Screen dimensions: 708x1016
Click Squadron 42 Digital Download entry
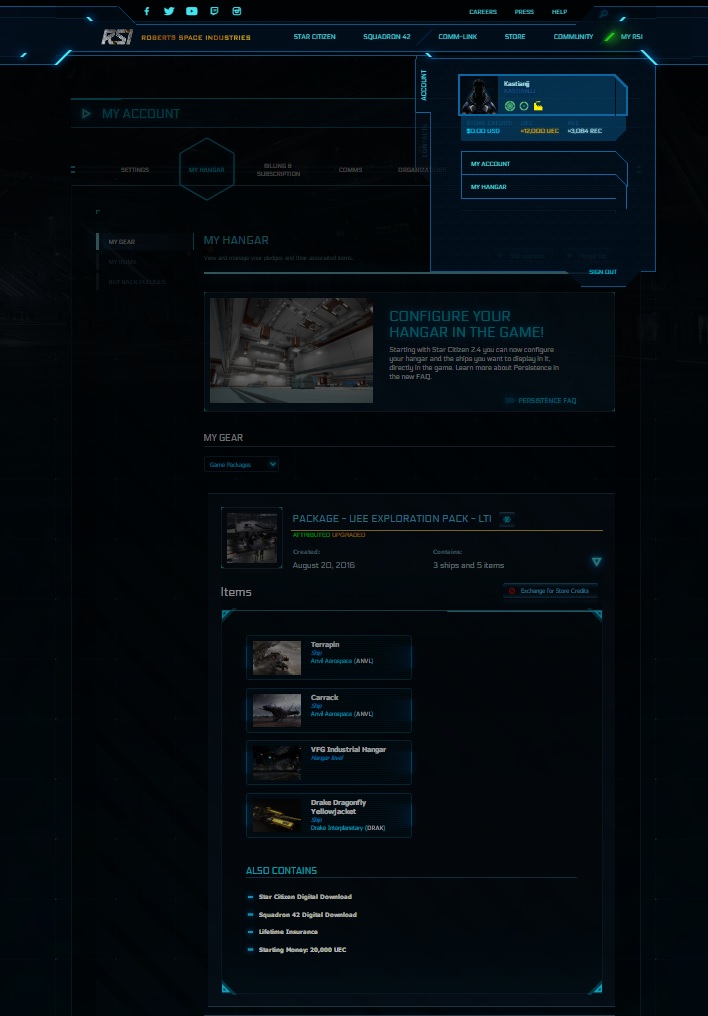[307, 915]
